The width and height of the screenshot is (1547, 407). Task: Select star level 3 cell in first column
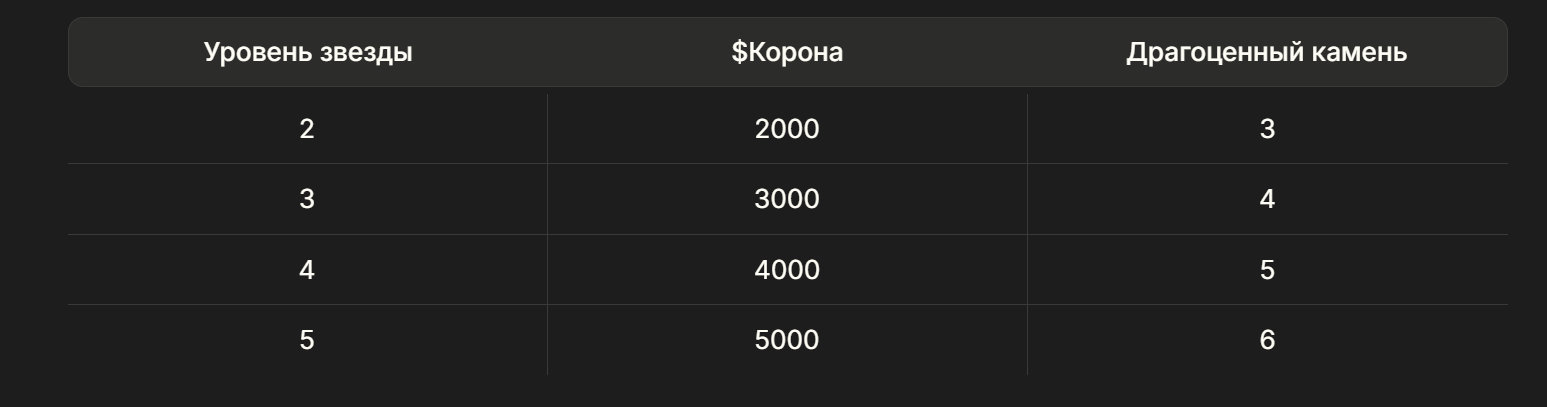point(307,199)
